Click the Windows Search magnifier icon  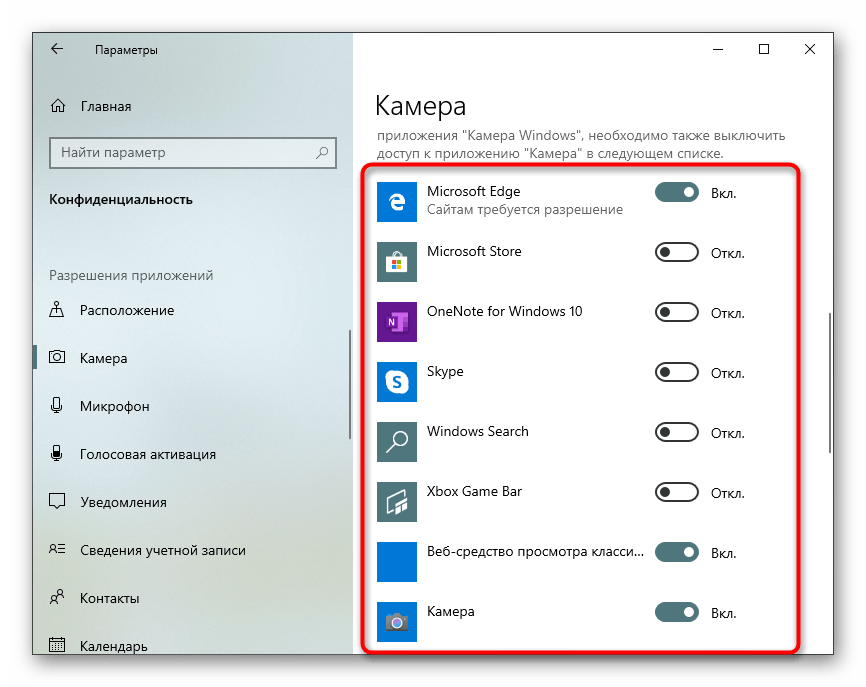396,442
